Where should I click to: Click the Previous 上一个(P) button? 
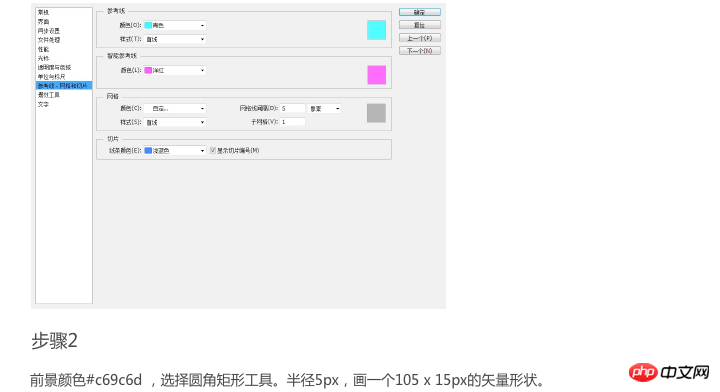pos(420,38)
